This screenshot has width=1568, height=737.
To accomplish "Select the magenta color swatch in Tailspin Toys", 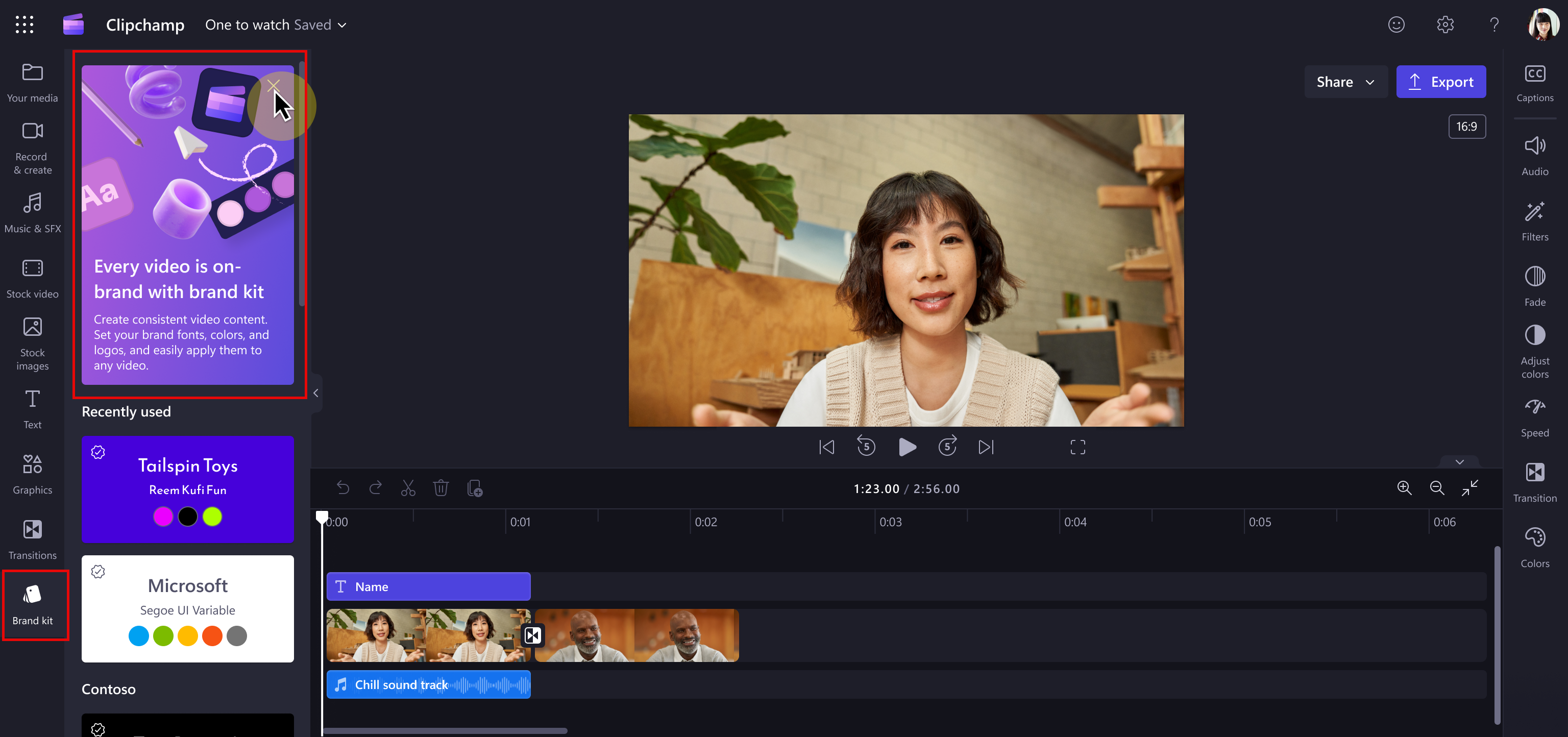I will point(163,517).
